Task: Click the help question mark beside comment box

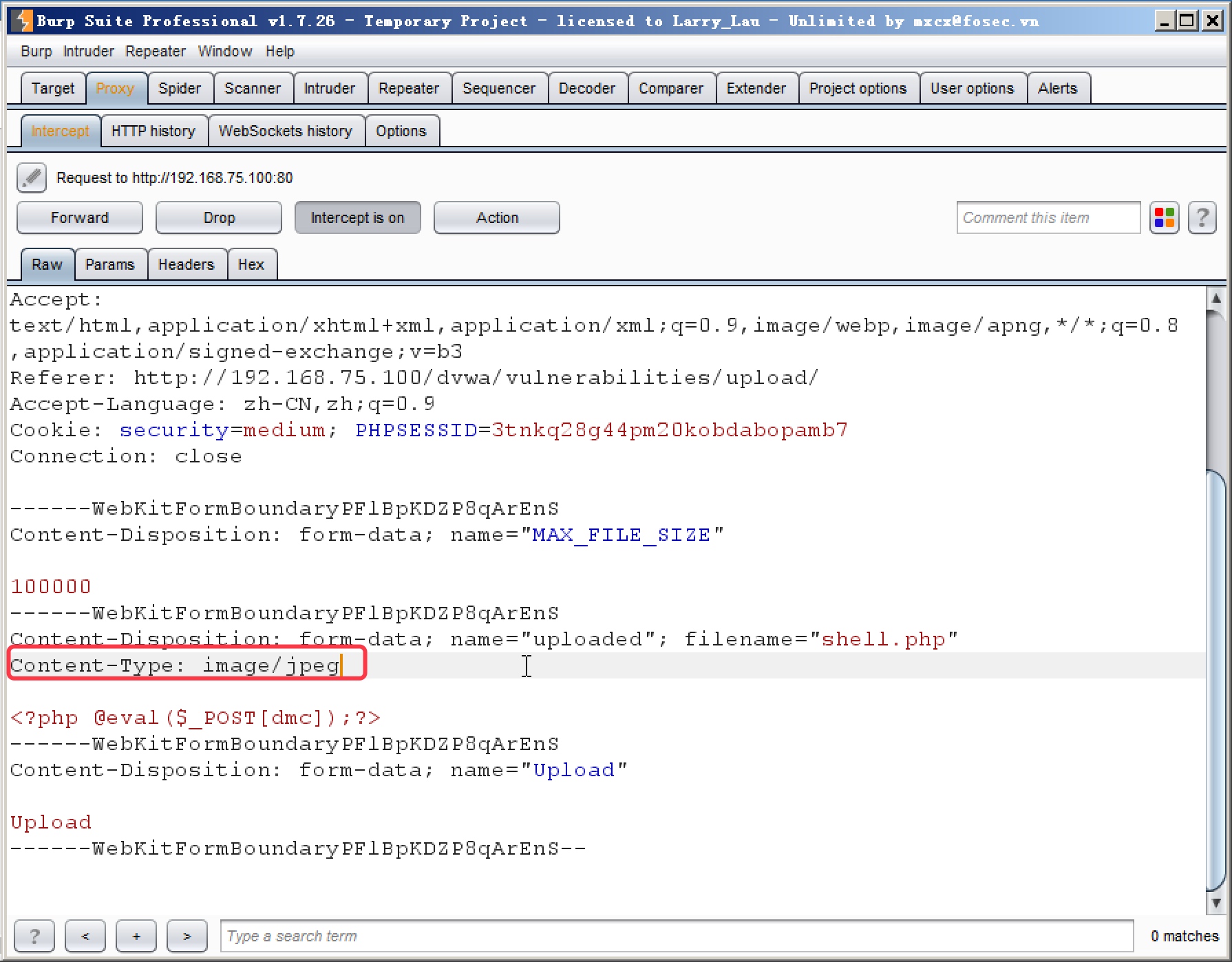Action: click(1202, 218)
